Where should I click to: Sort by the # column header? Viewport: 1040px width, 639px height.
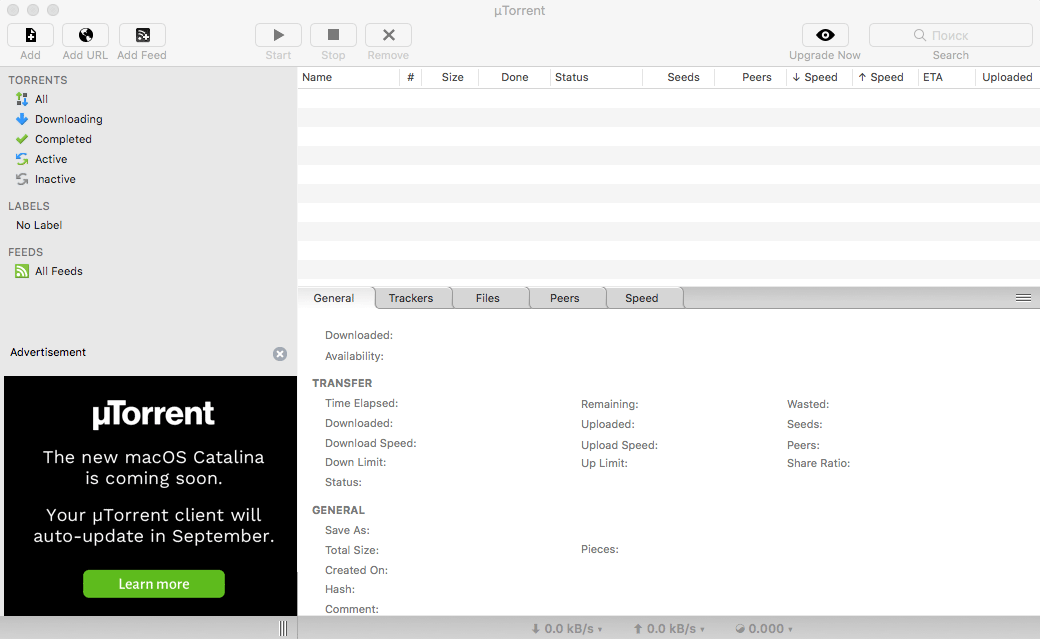click(411, 77)
